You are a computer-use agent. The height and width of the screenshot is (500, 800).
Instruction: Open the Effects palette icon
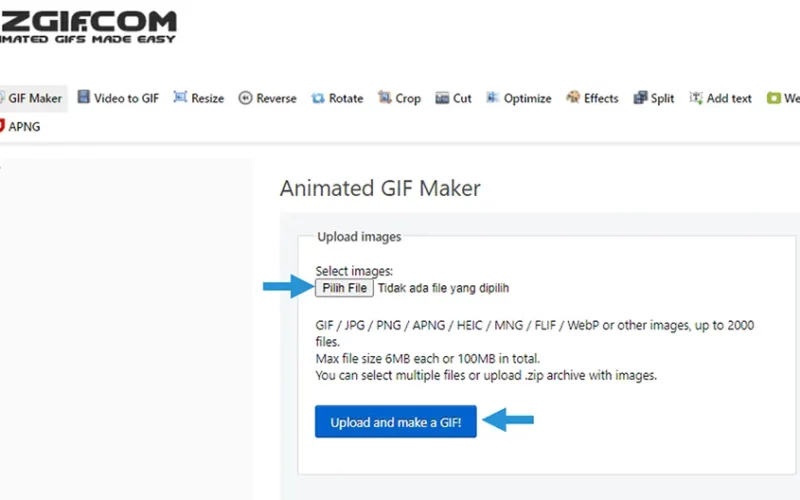pos(573,97)
